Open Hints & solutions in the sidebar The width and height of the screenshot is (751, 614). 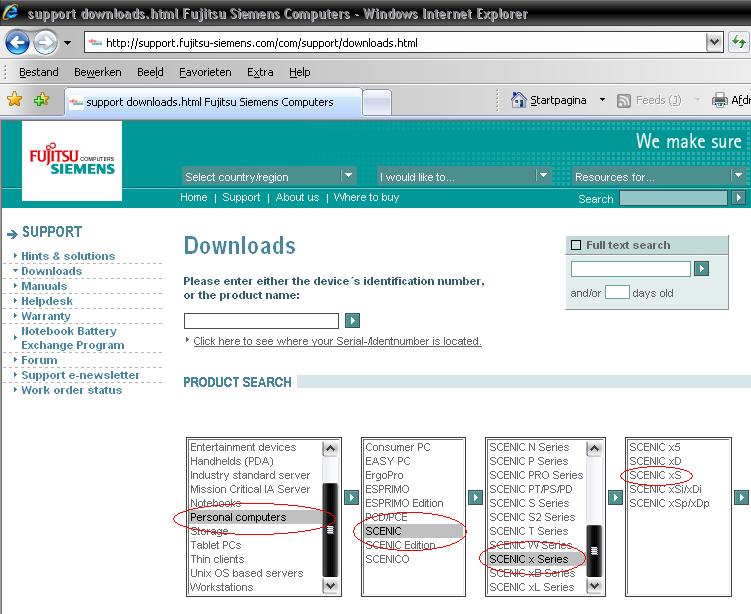(68, 256)
